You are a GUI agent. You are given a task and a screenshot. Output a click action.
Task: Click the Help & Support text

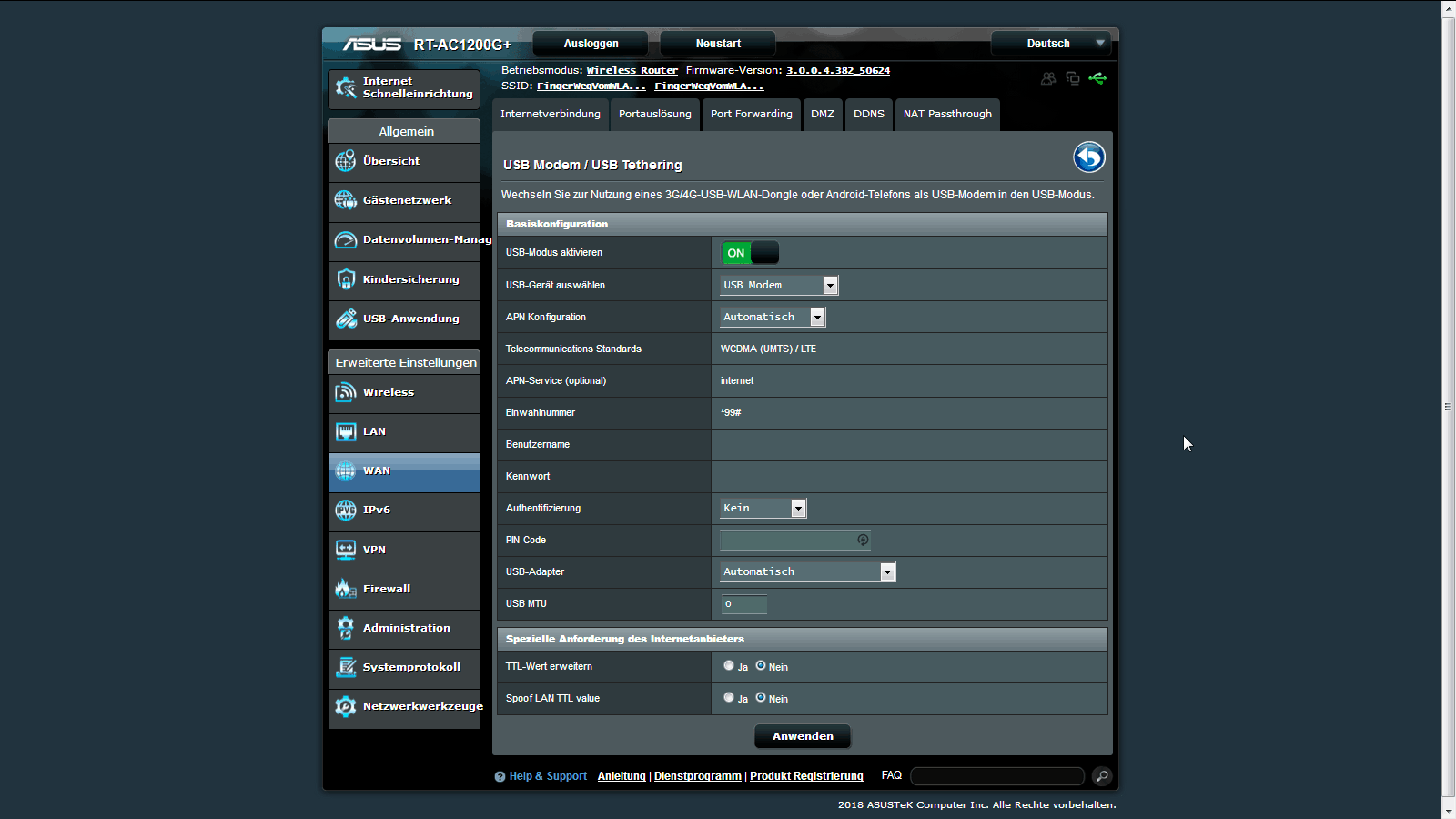[548, 776]
